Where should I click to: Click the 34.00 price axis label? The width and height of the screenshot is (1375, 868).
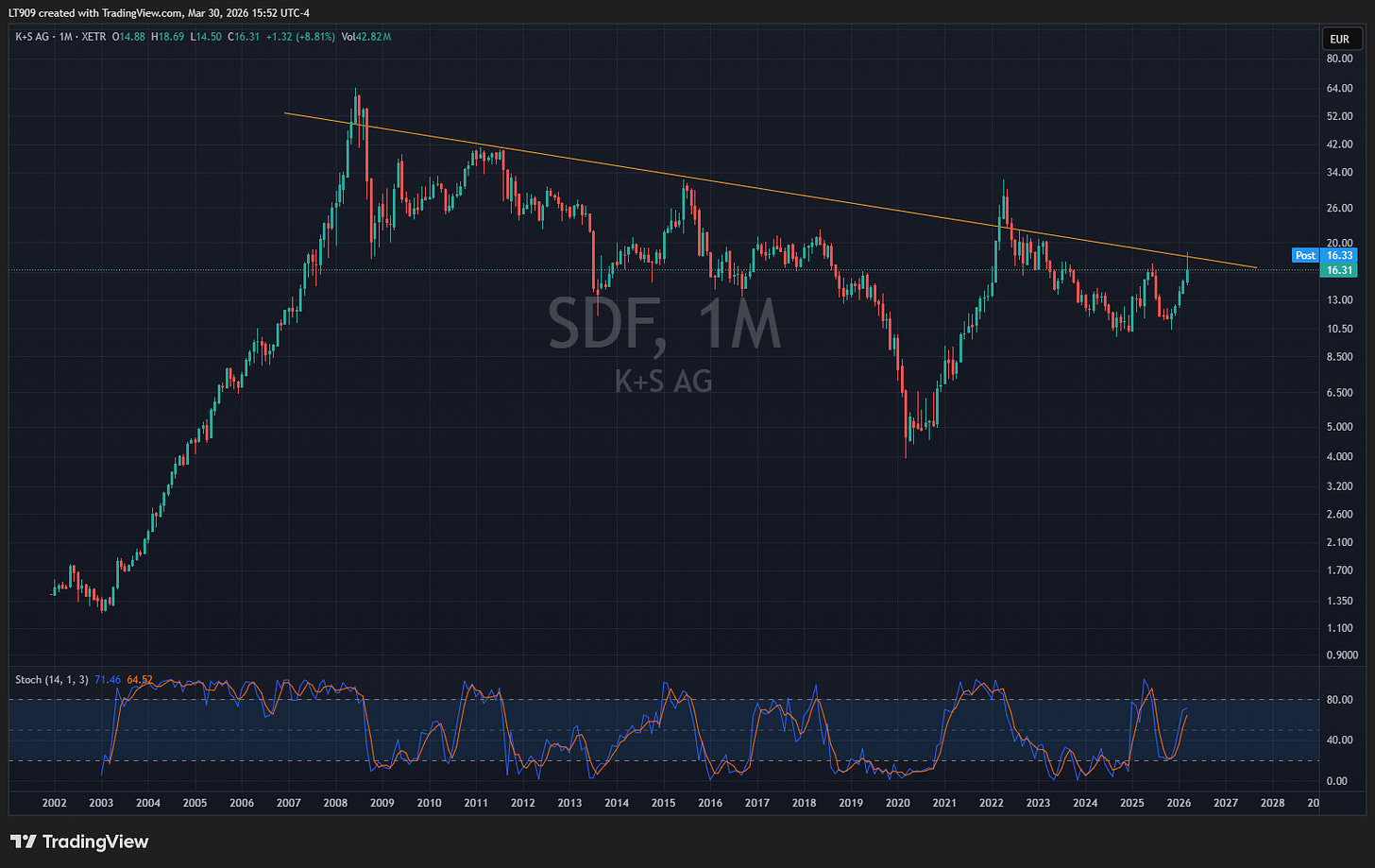click(1339, 173)
